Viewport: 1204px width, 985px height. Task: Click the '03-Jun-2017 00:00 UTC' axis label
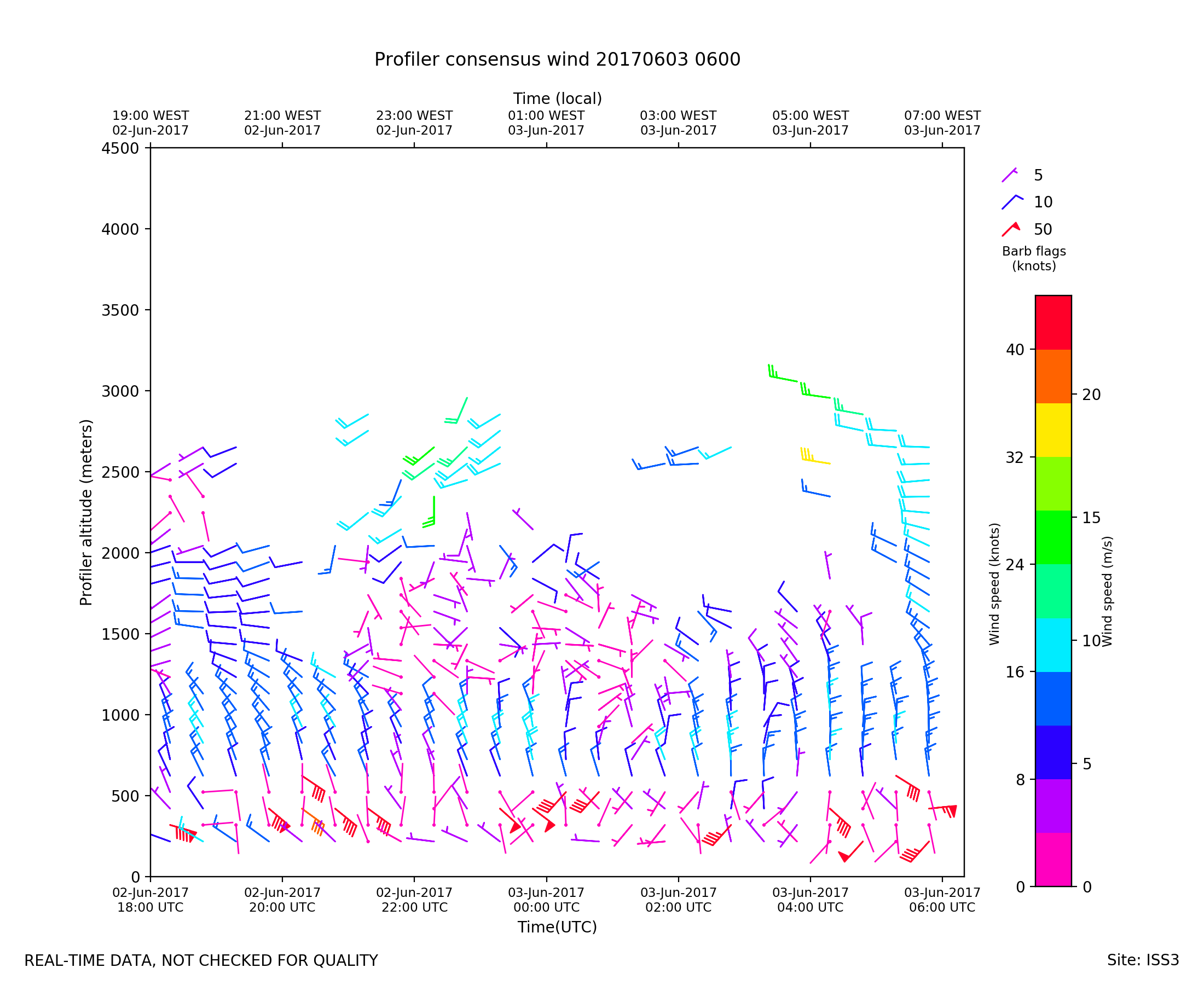pyautogui.click(x=546, y=900)
